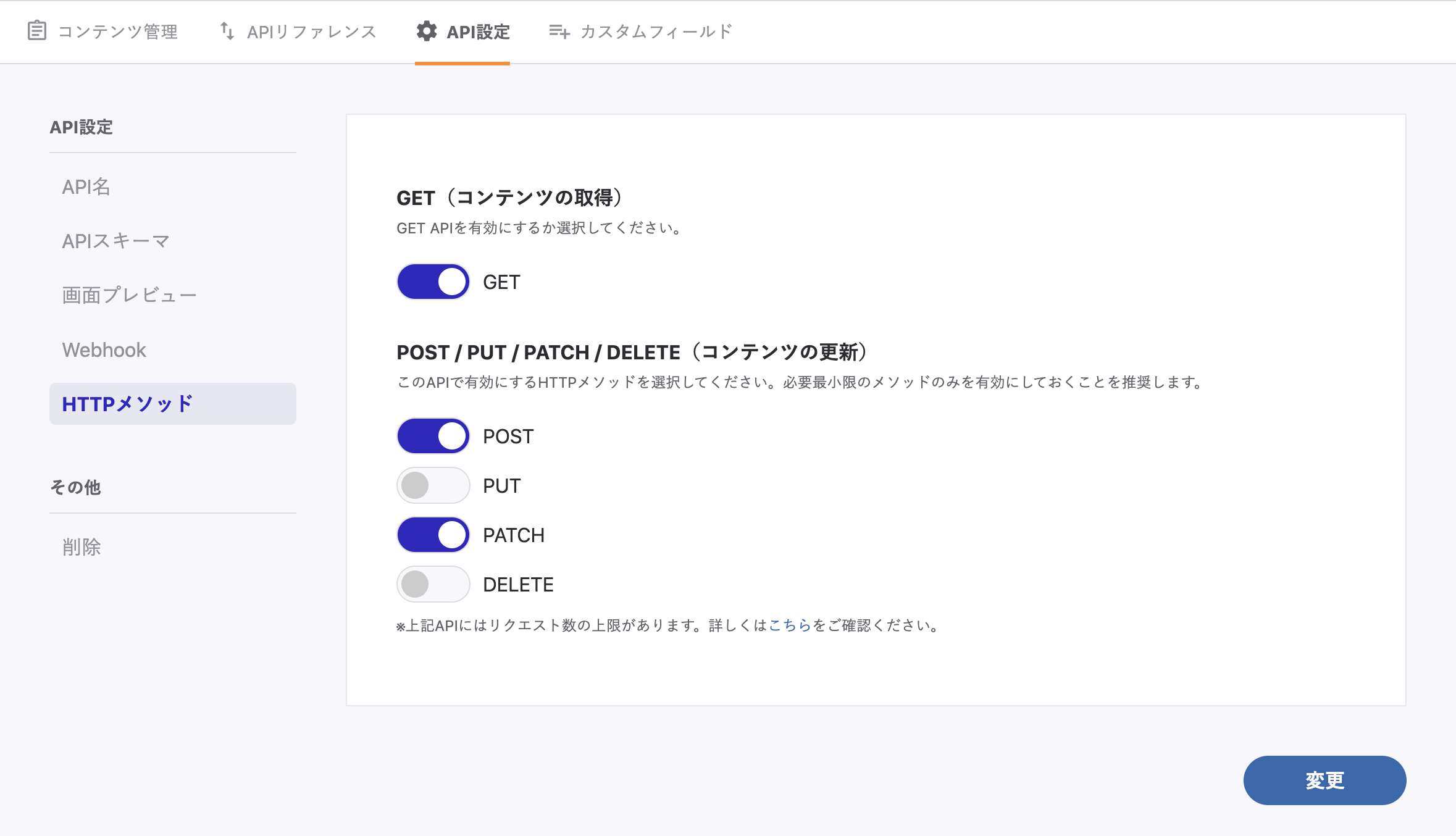The image size is (1456, 836).
Task: Switch off the PATCH toggle
Action: click(433, 535)
